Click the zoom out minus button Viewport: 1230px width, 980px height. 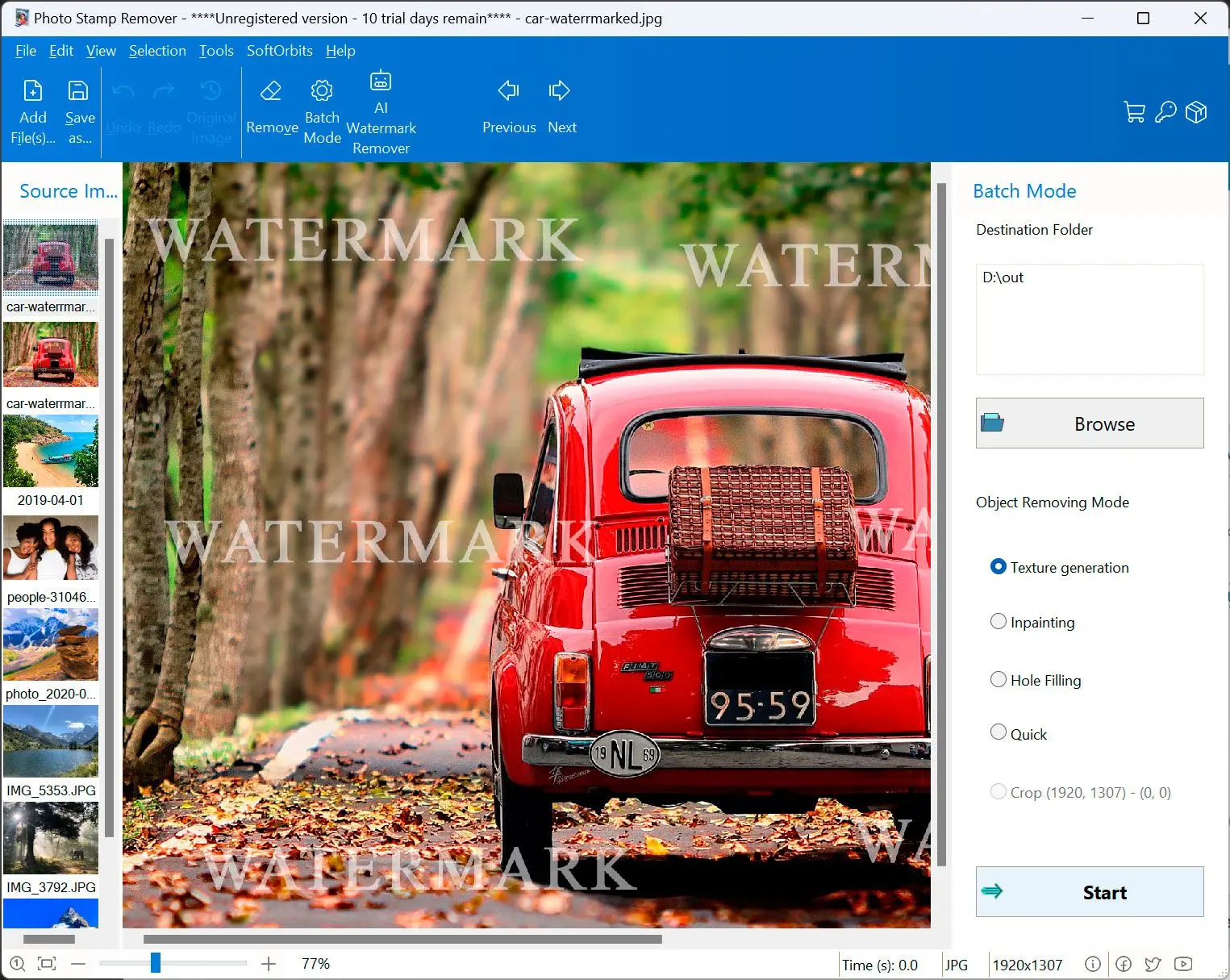pos(78,963)
